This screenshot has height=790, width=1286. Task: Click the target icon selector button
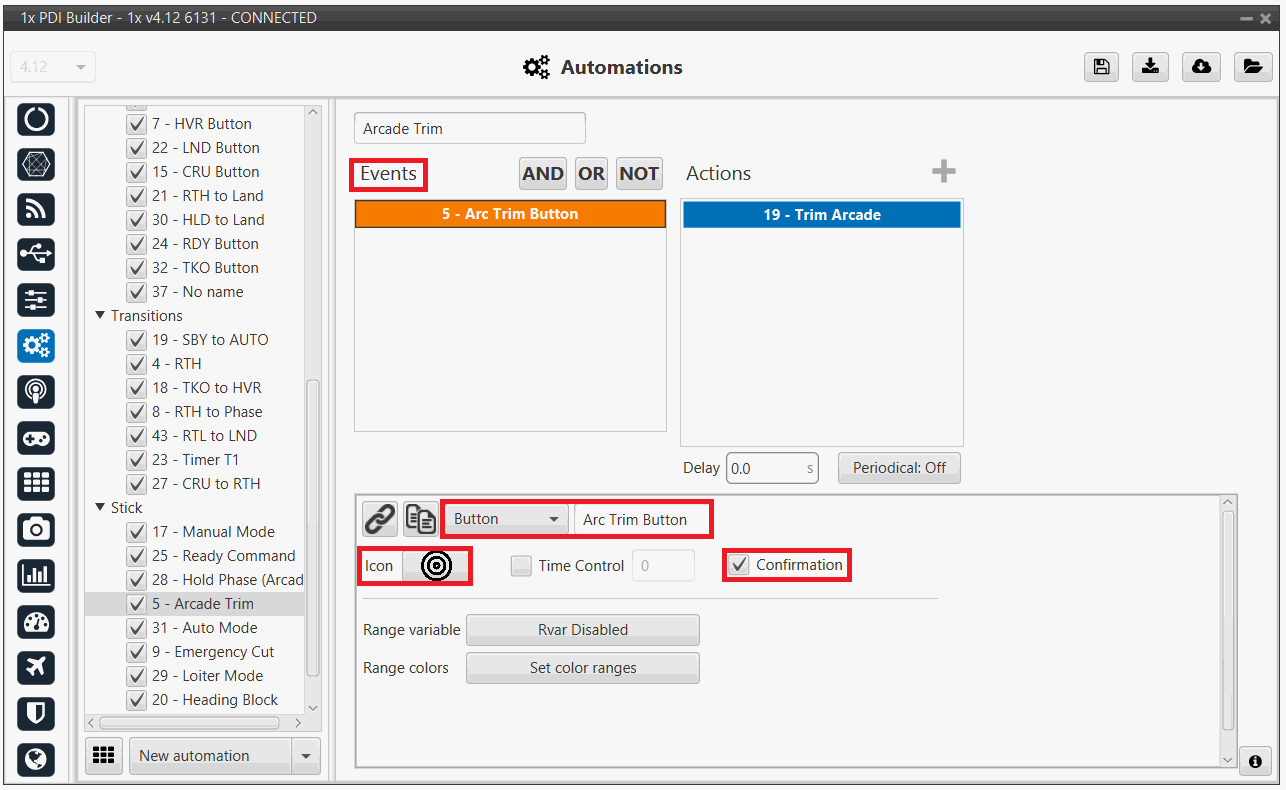point(436,566)
